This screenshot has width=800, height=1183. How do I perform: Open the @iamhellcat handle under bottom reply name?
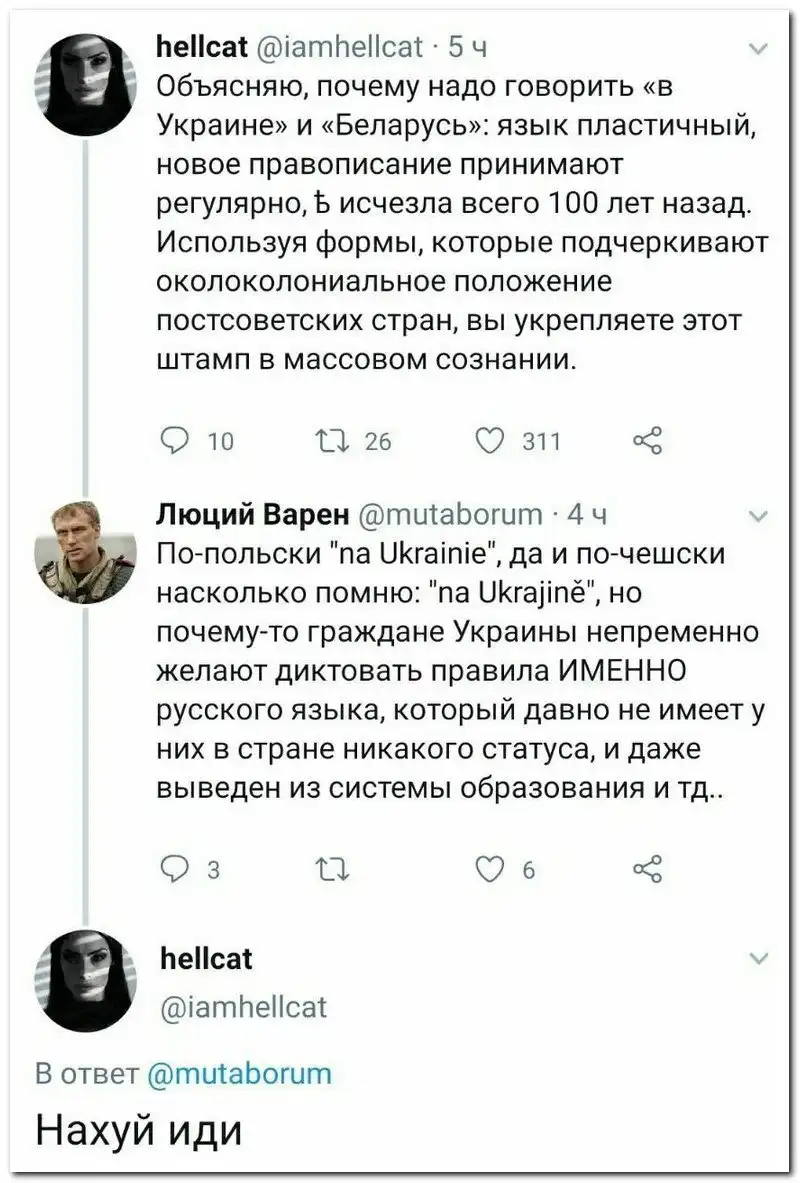(x=242, y=1005)
